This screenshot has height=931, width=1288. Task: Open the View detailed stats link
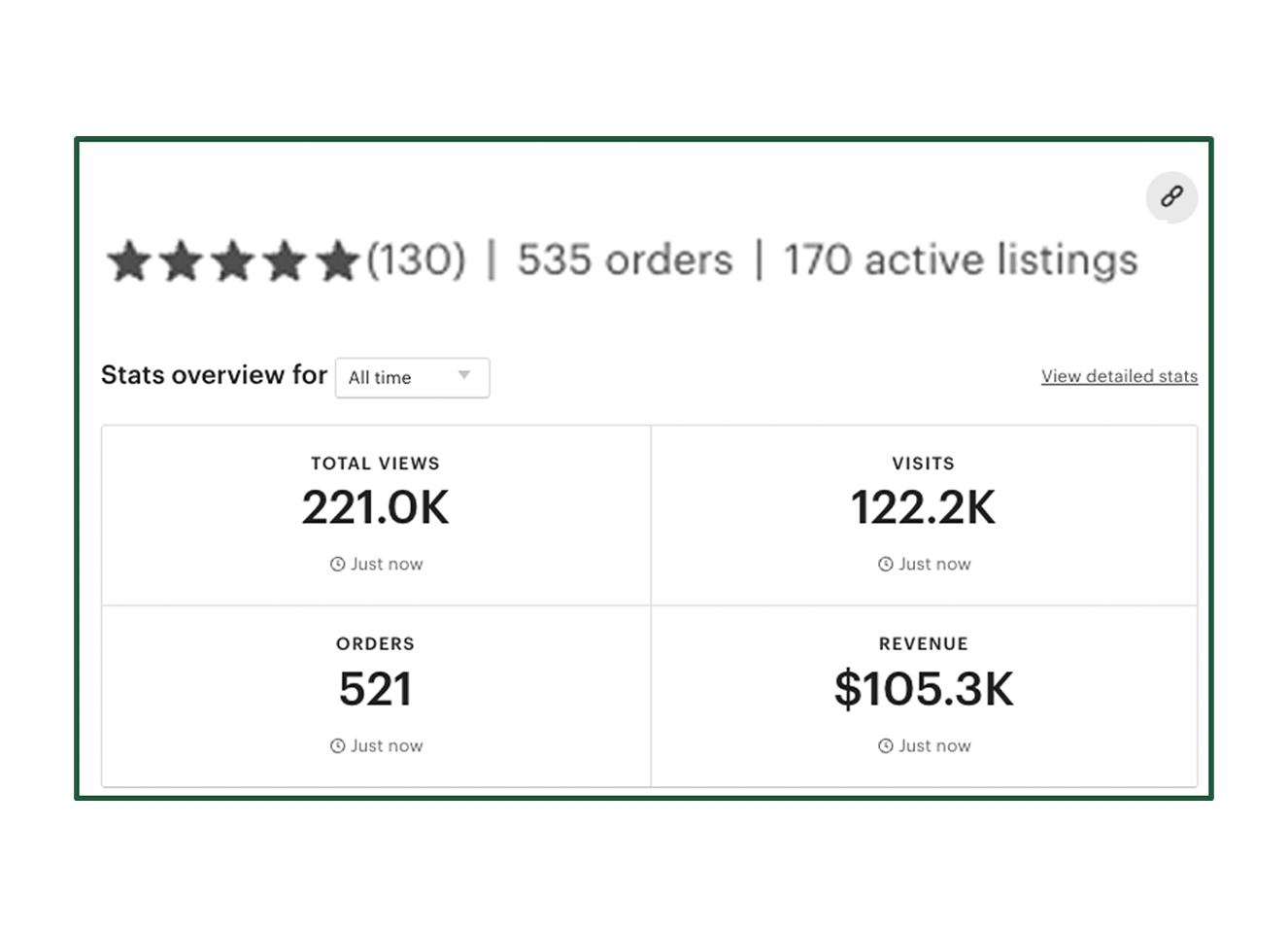tap(1119, 377)
